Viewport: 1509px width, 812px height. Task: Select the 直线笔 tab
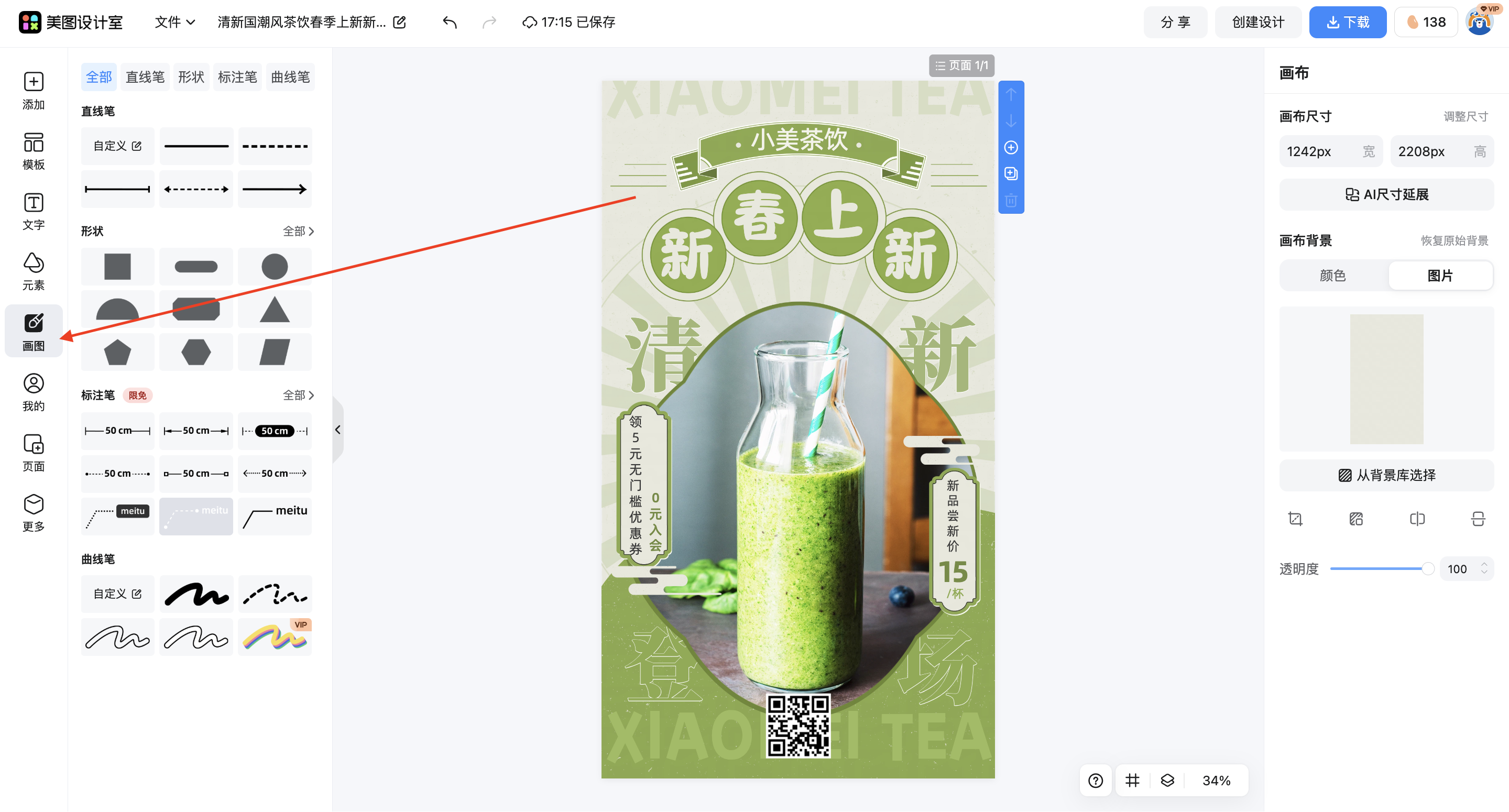tap(145, 77)
